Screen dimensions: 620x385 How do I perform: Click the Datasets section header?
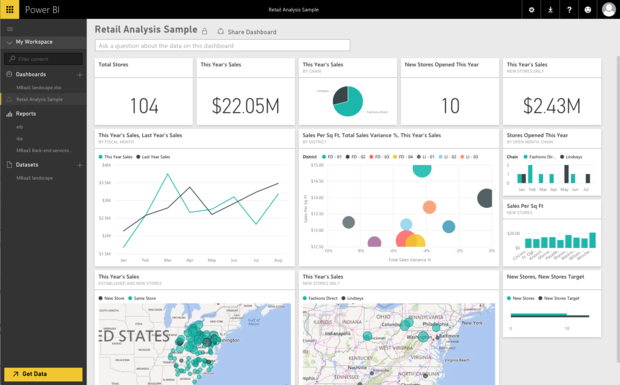coord(27,165)
